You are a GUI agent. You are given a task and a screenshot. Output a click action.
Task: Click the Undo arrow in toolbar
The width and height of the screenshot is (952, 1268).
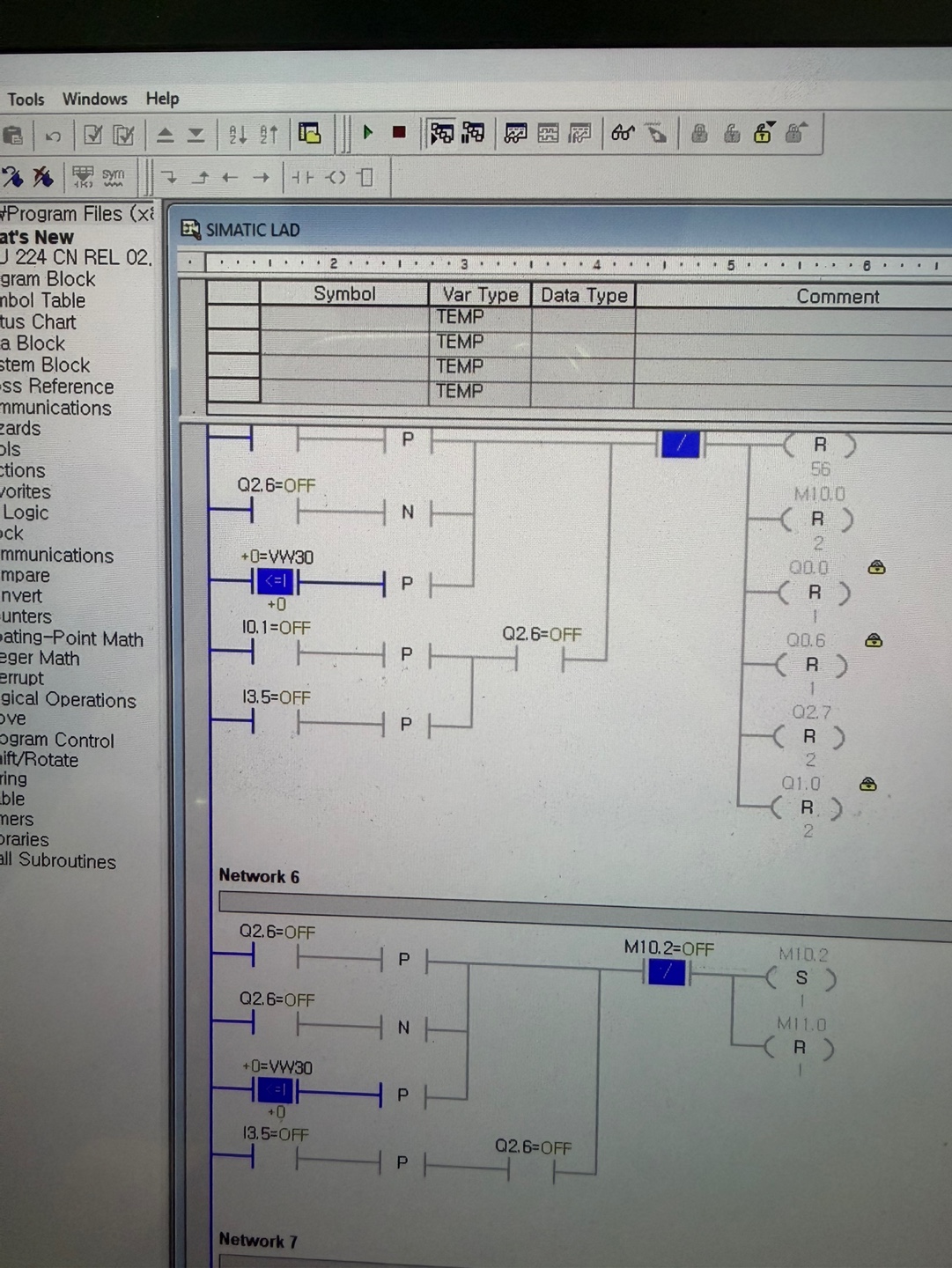(x=54, y=136)
